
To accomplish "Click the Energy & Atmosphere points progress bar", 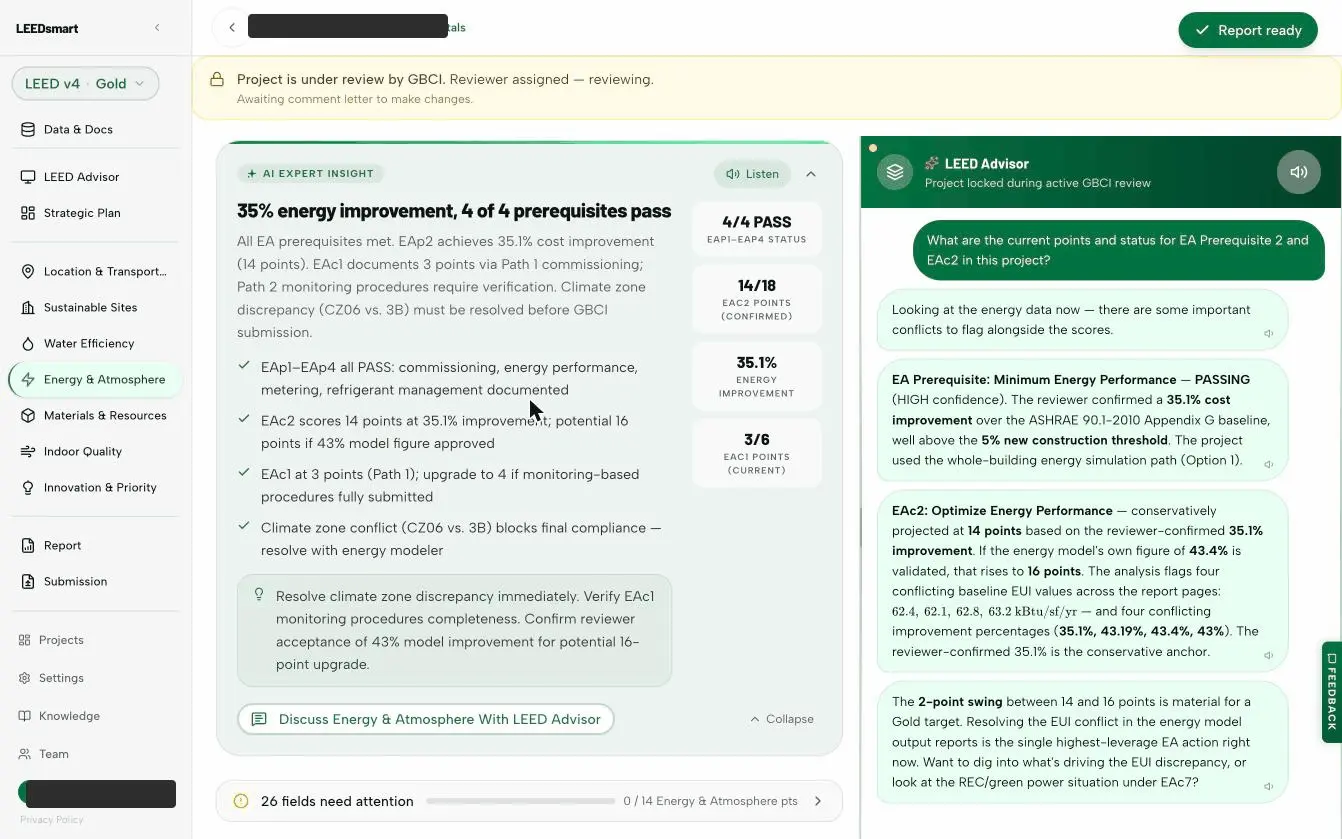I will click(520, 801).
